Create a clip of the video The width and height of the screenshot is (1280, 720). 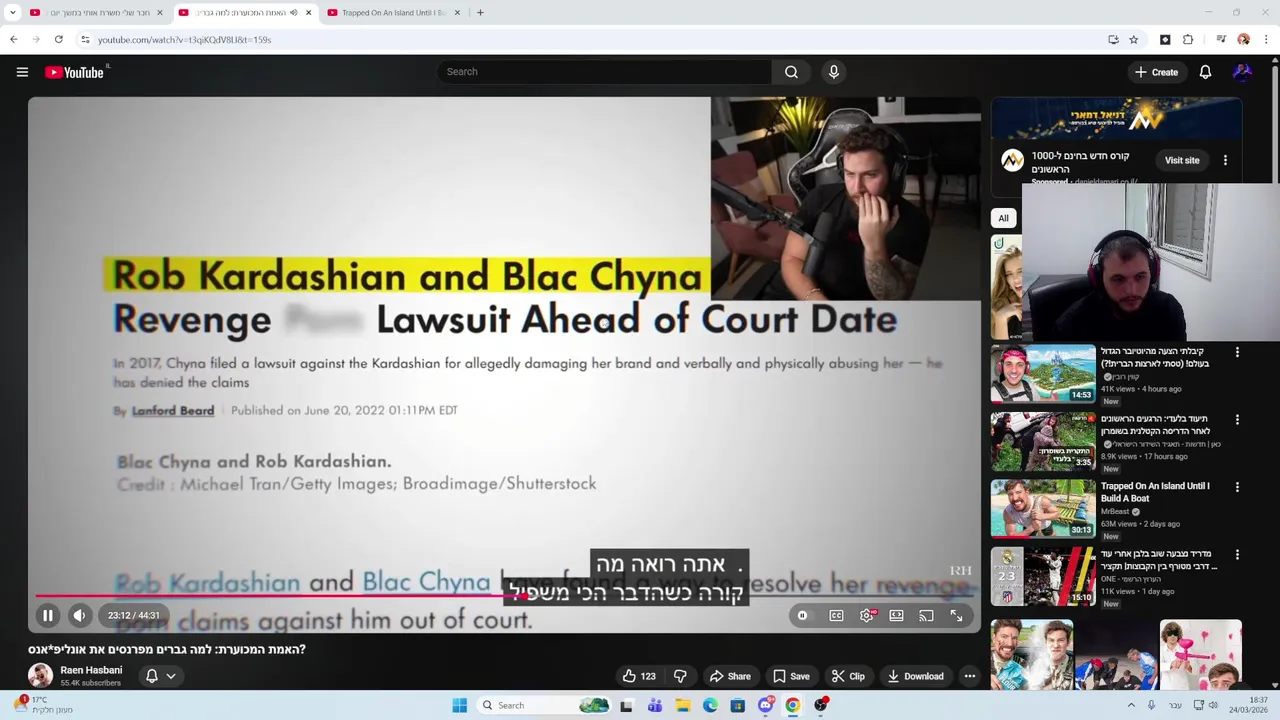pyautogui.click(x=848, y=676)
